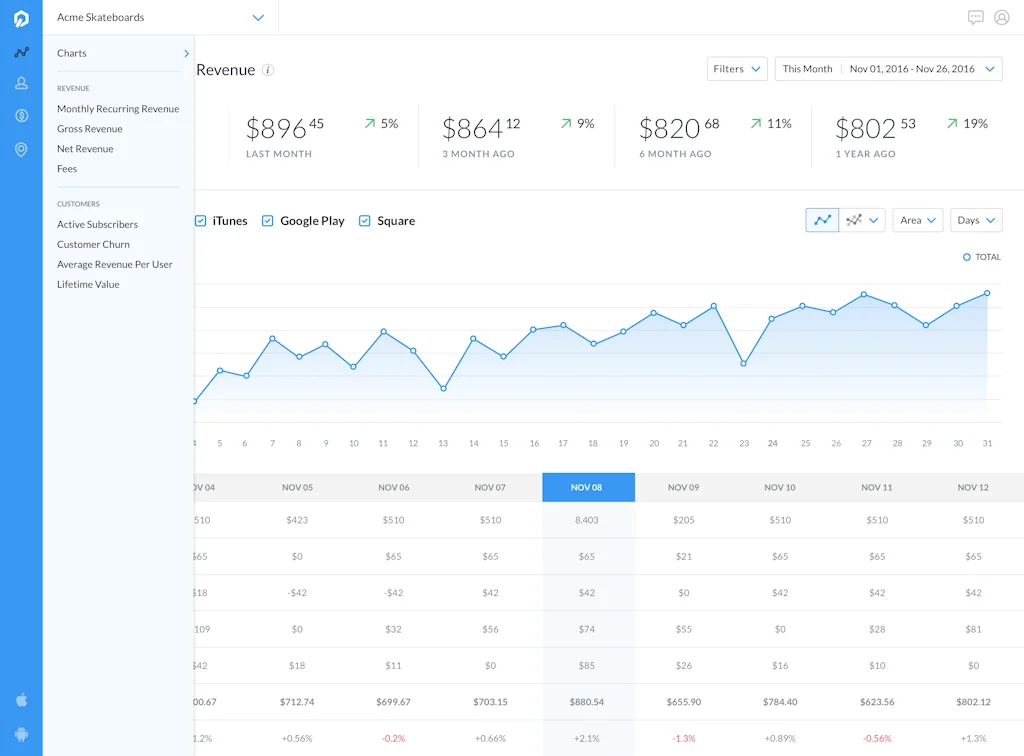Click the +2.1% change cell
Screen dimensions: 1024x756
[586, 738]
